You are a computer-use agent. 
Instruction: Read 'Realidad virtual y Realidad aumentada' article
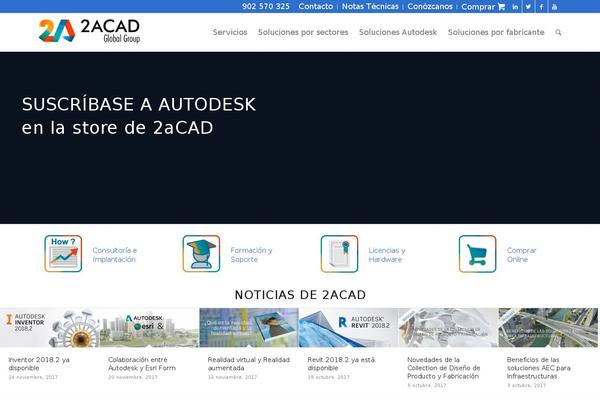(x=249, y=364)
